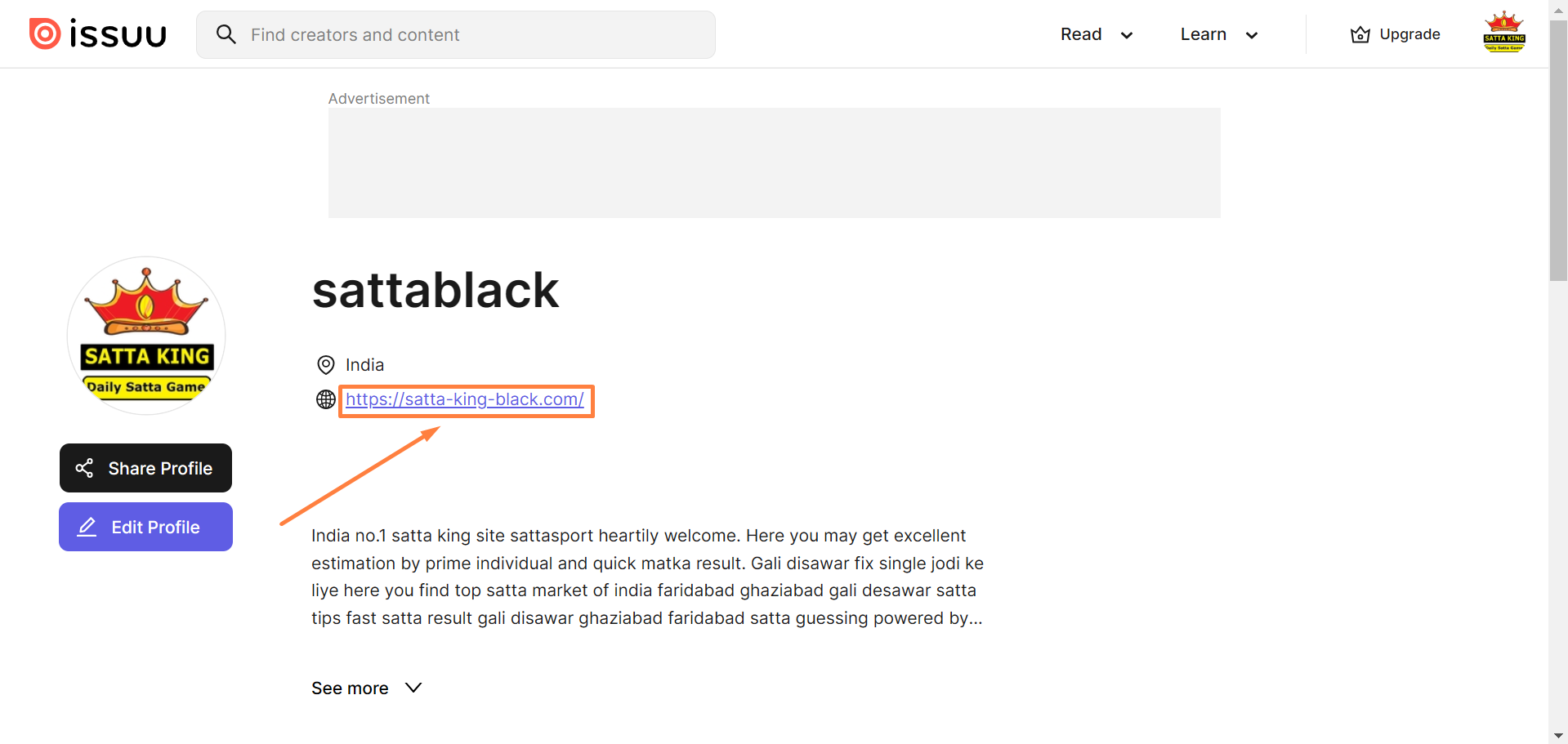Click the Issuu logo
1568x744 pixels.
98,34
